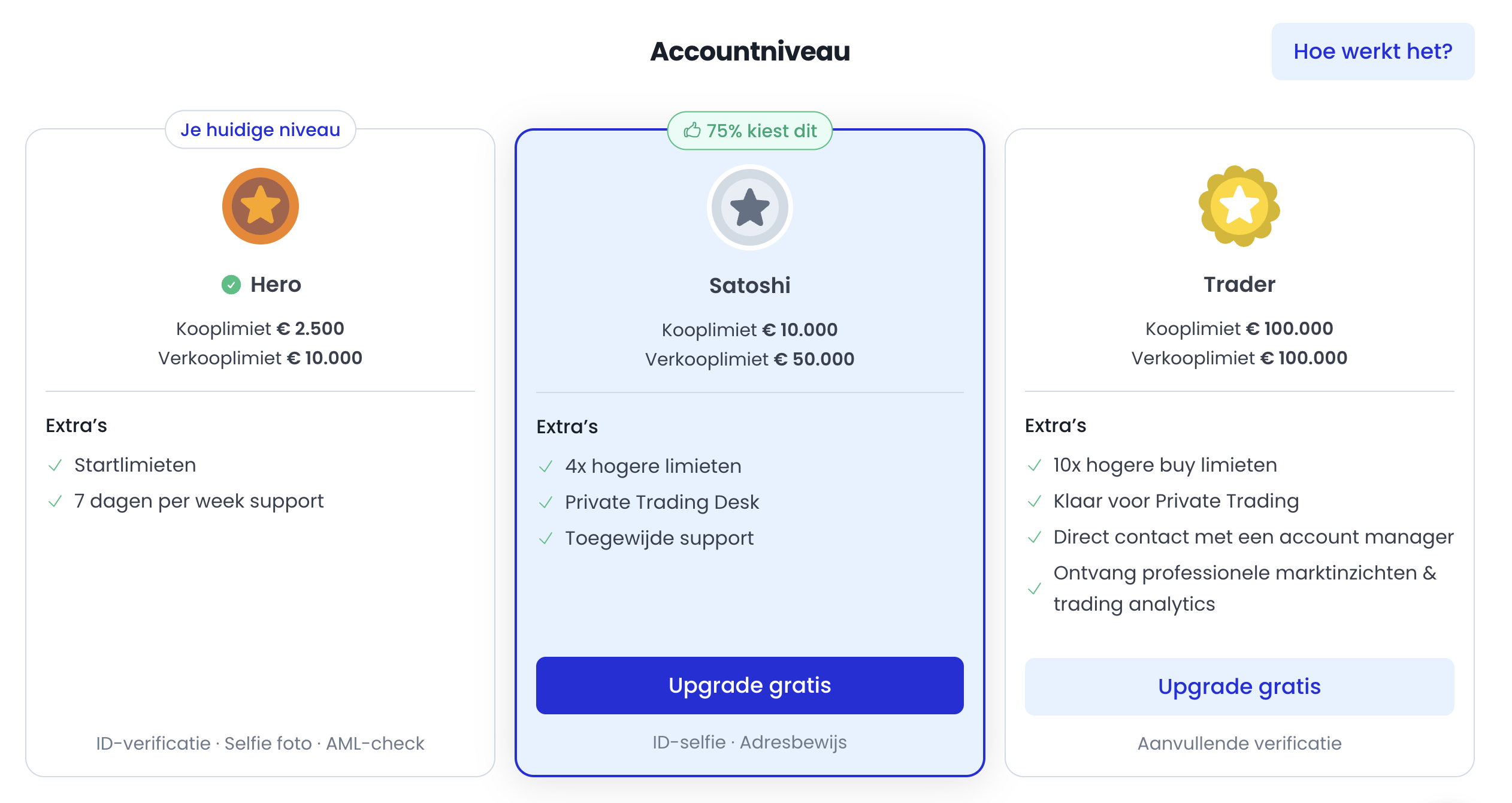1512x803 pixels.
Task: Click the checkmark next to Private Trading Desk
Action: 546,503
